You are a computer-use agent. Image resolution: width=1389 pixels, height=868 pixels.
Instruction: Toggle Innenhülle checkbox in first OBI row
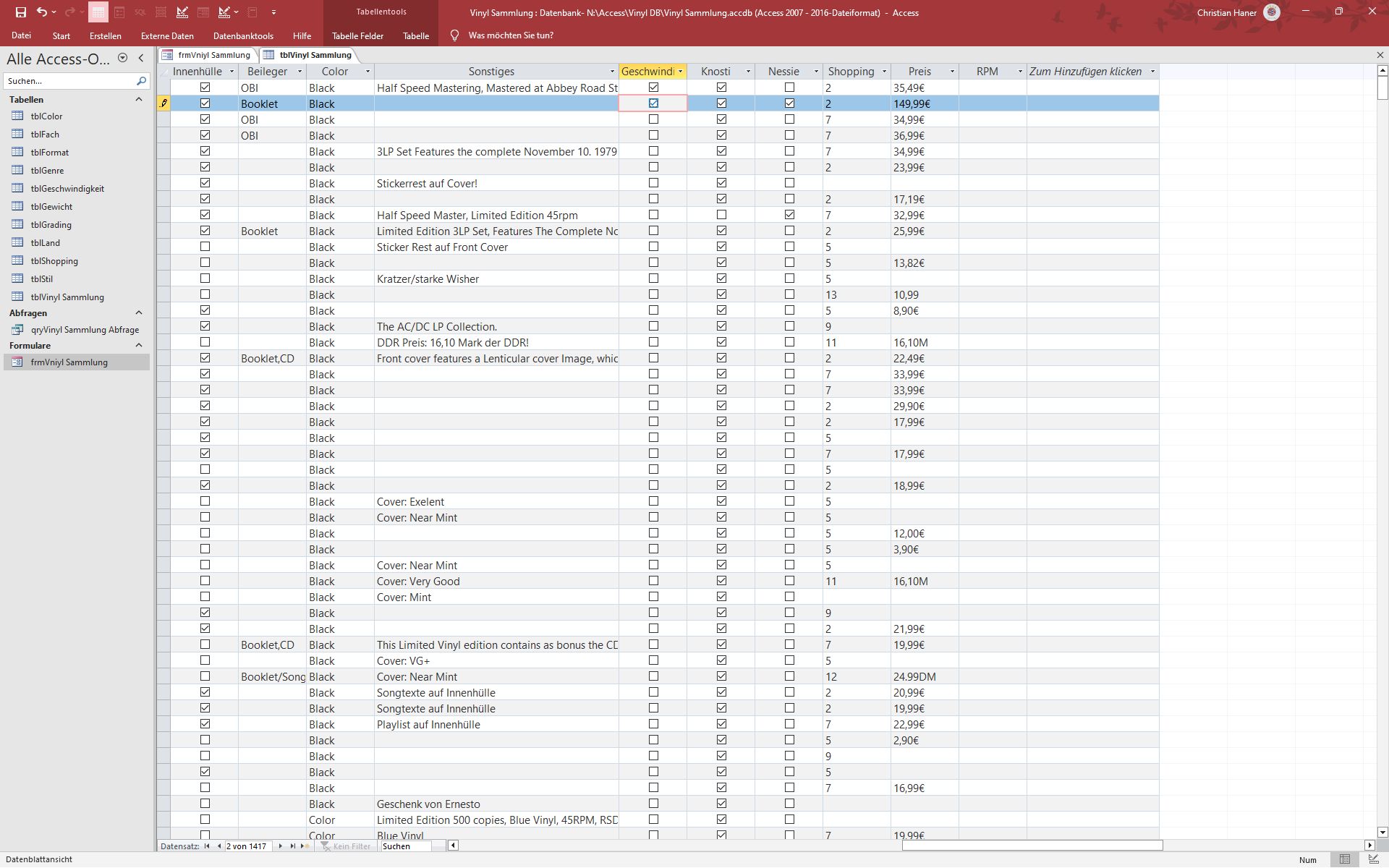coord(205,88)
